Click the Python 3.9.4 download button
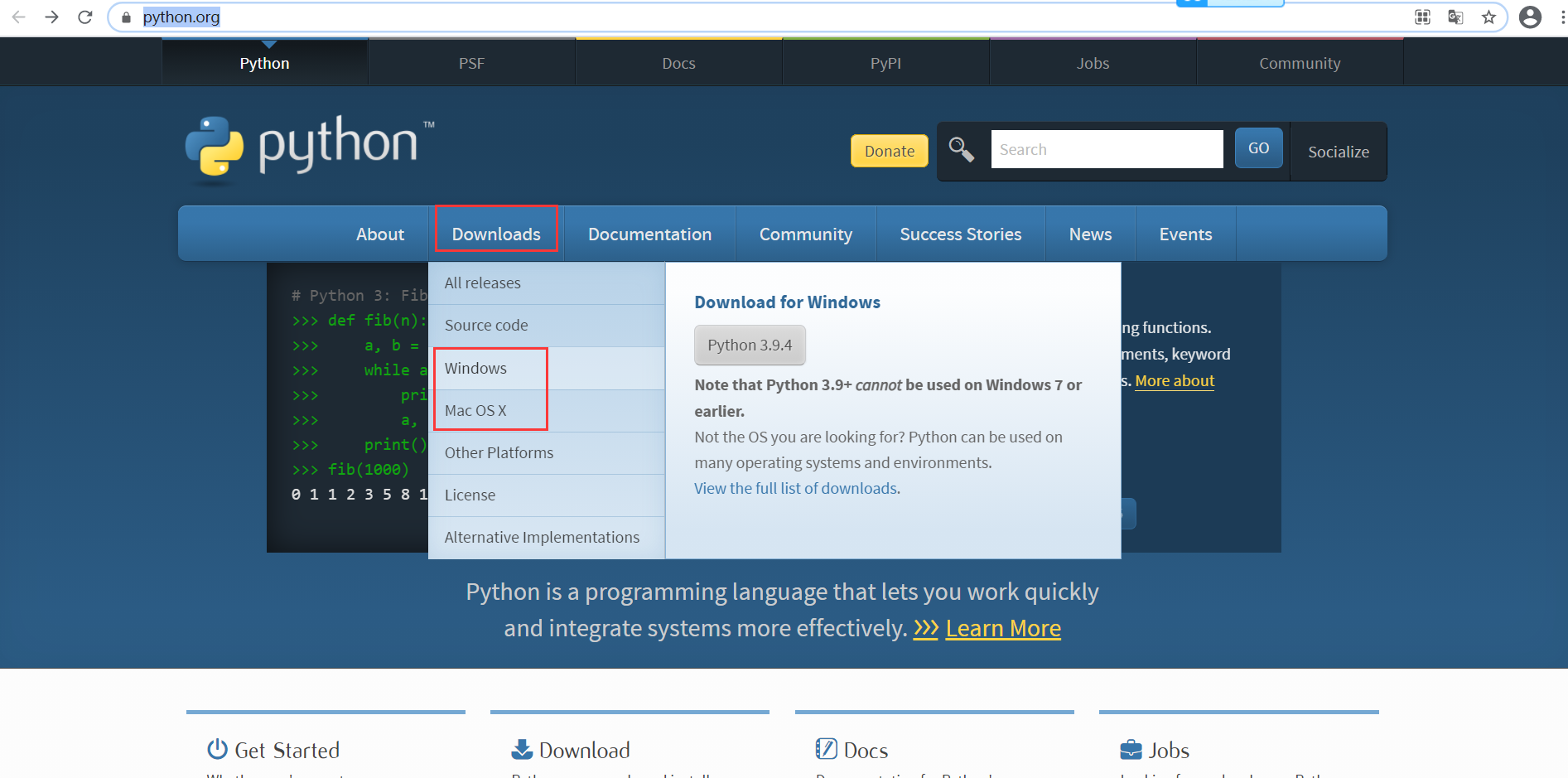Image resolution: width=1568 pixels, height=778 pixels. (x=750, y=346)
